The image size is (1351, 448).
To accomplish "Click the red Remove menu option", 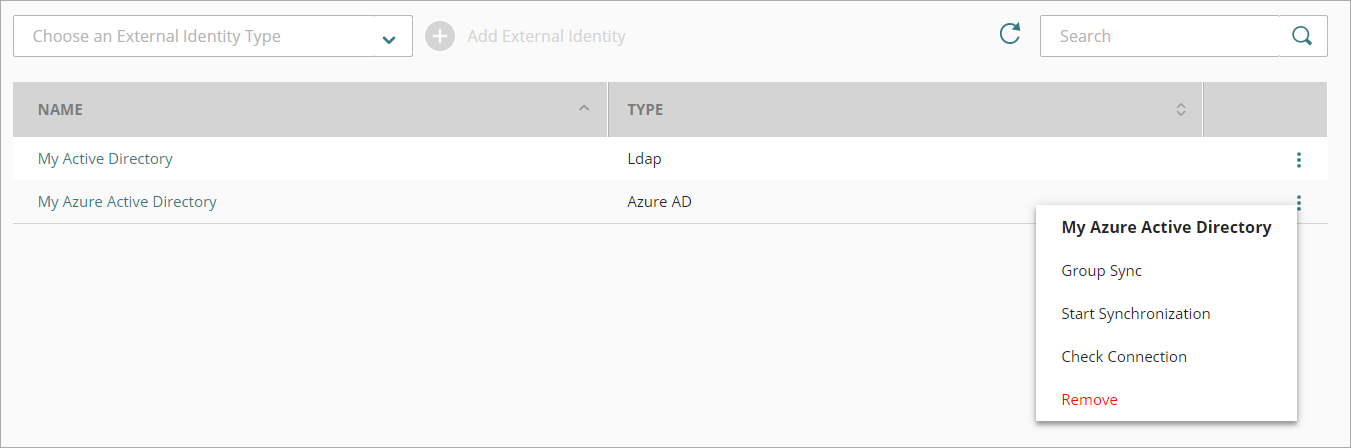I will tap(1089, 400).
